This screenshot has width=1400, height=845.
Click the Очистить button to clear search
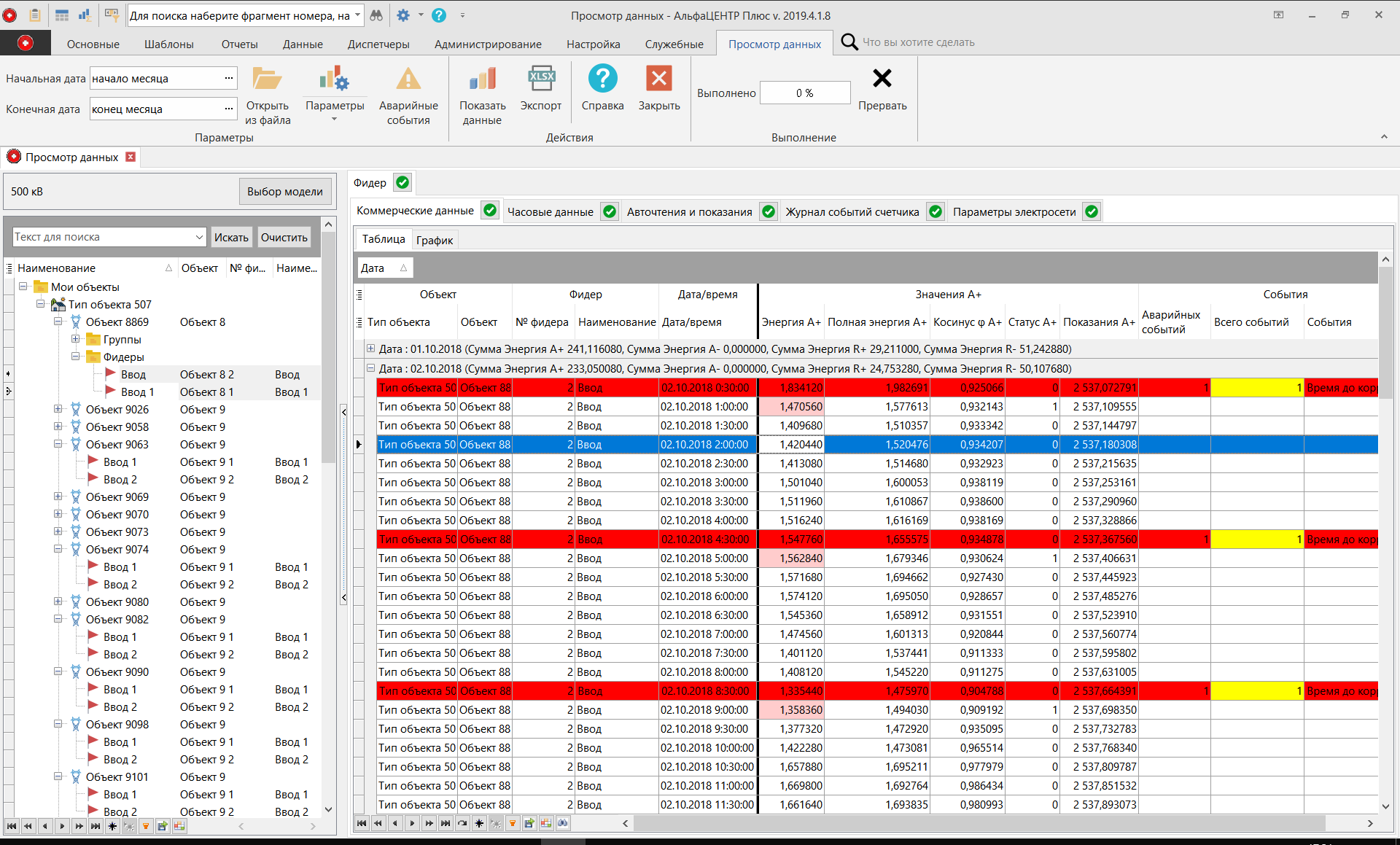pyautogui.click(x=284, y=237)
